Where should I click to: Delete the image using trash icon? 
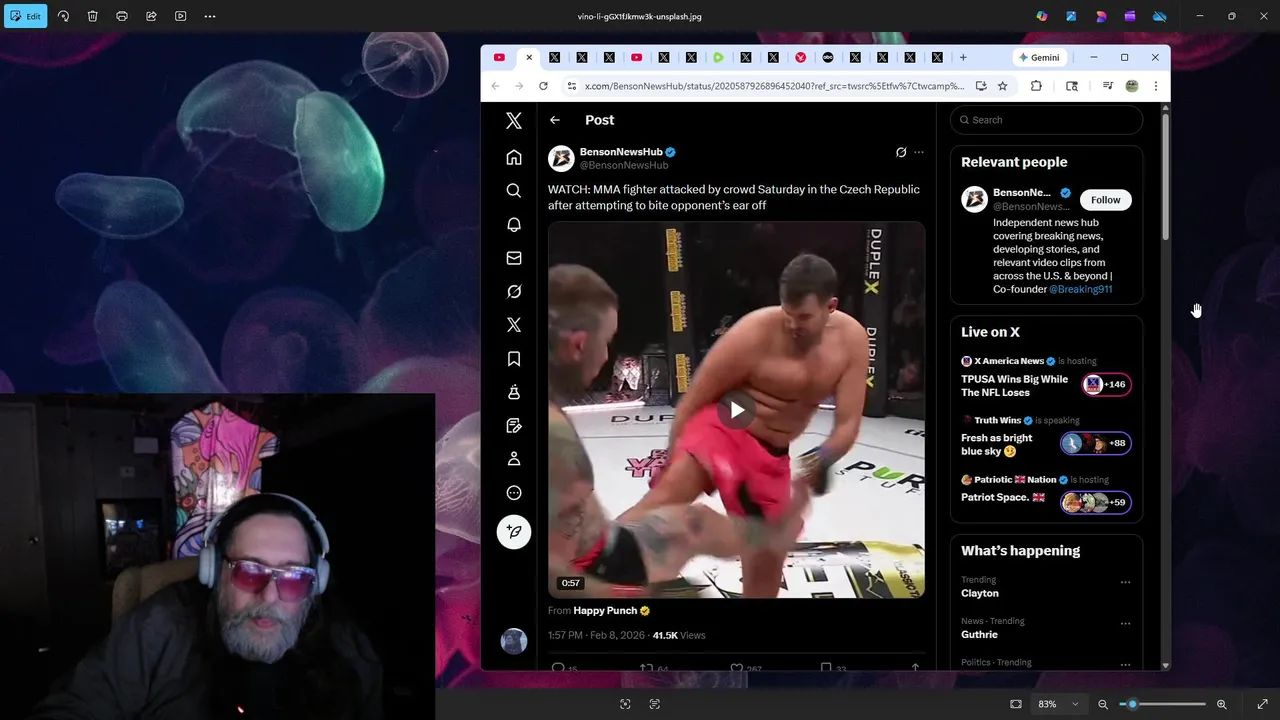tap(92, 16)
